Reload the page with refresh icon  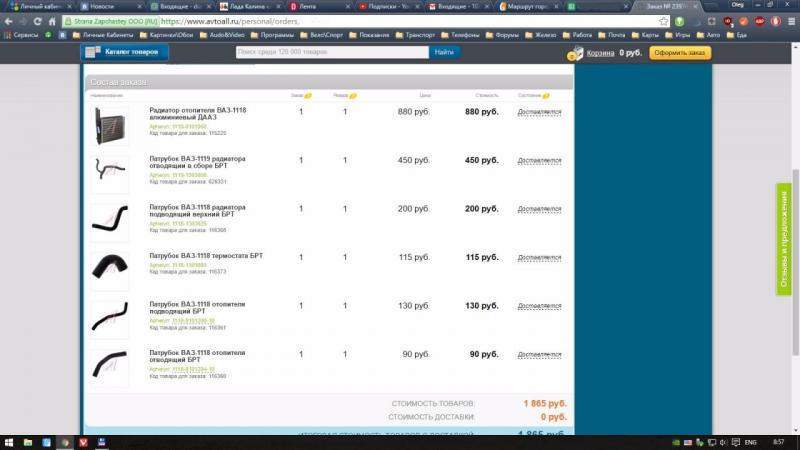(37, 21)
